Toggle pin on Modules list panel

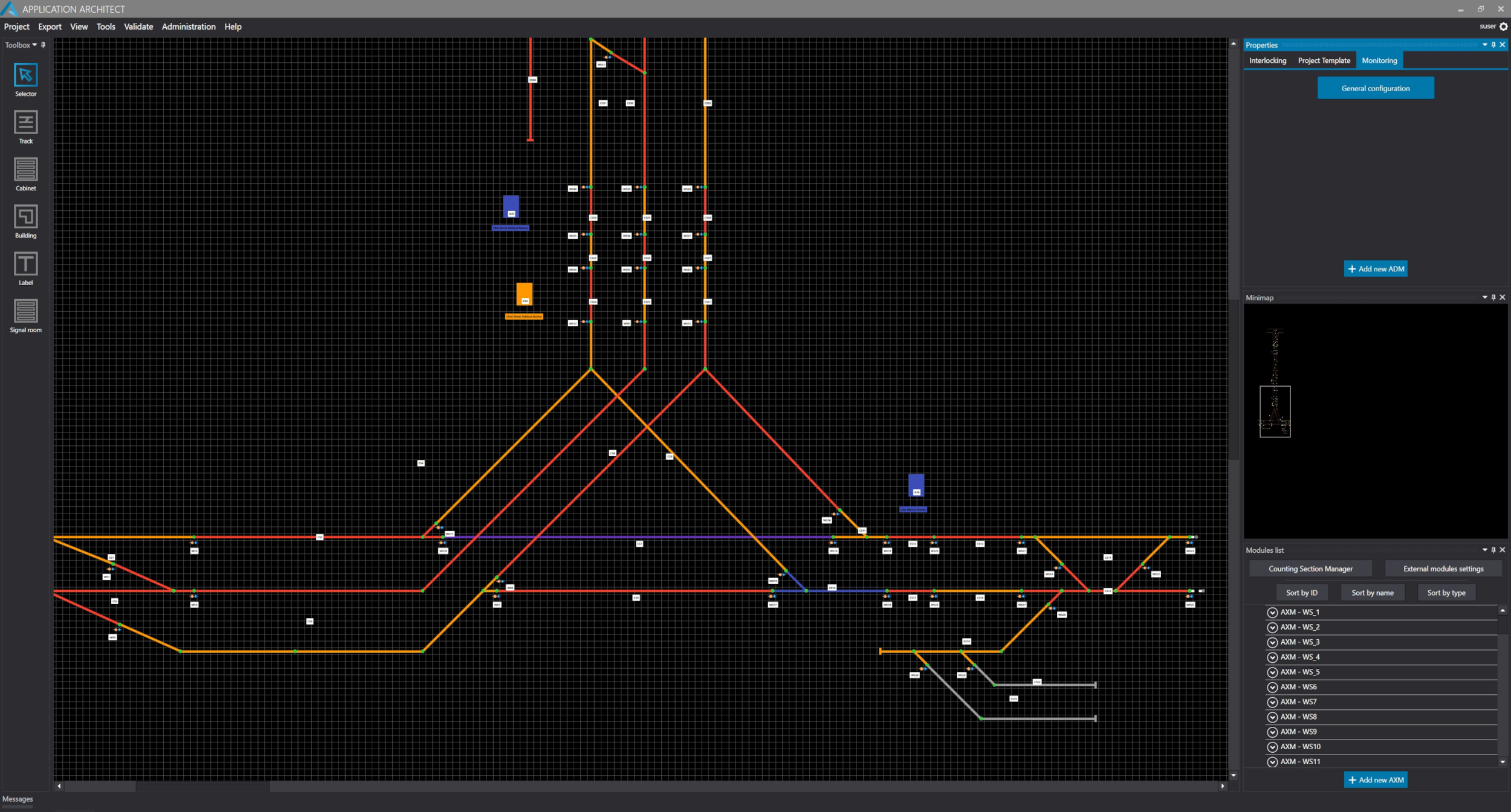pyautogui.click(x=1493, y=550)
